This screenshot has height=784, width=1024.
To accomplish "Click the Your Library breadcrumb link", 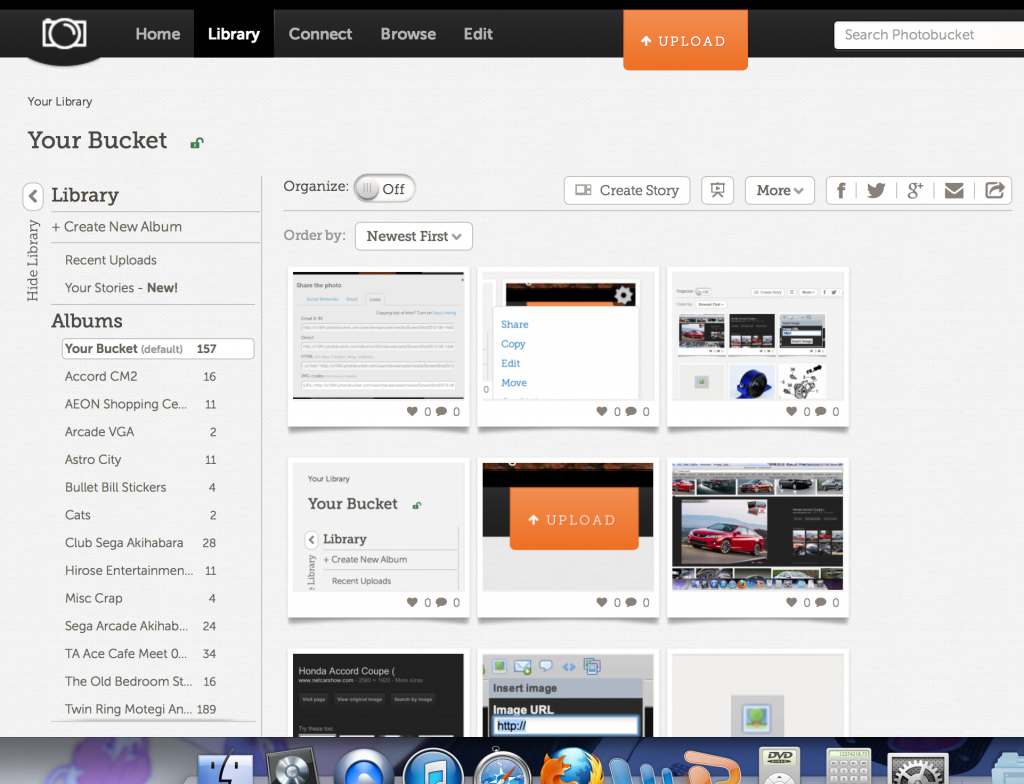I will coord(60,101).
